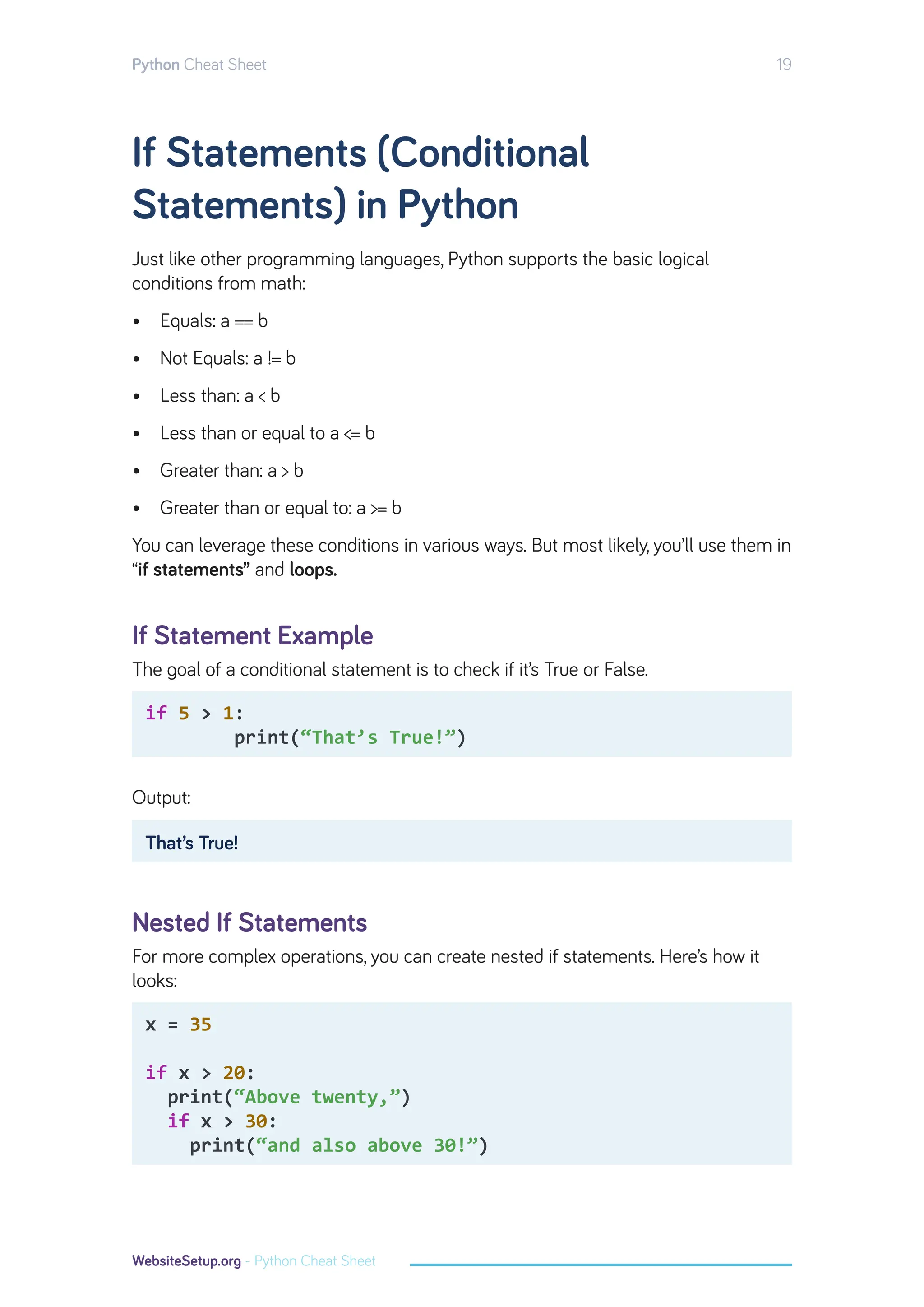This screenshot has width=924, height=1307.
Task: Click the "Less than or equal to" bullet
Action: tap(267, 433)
